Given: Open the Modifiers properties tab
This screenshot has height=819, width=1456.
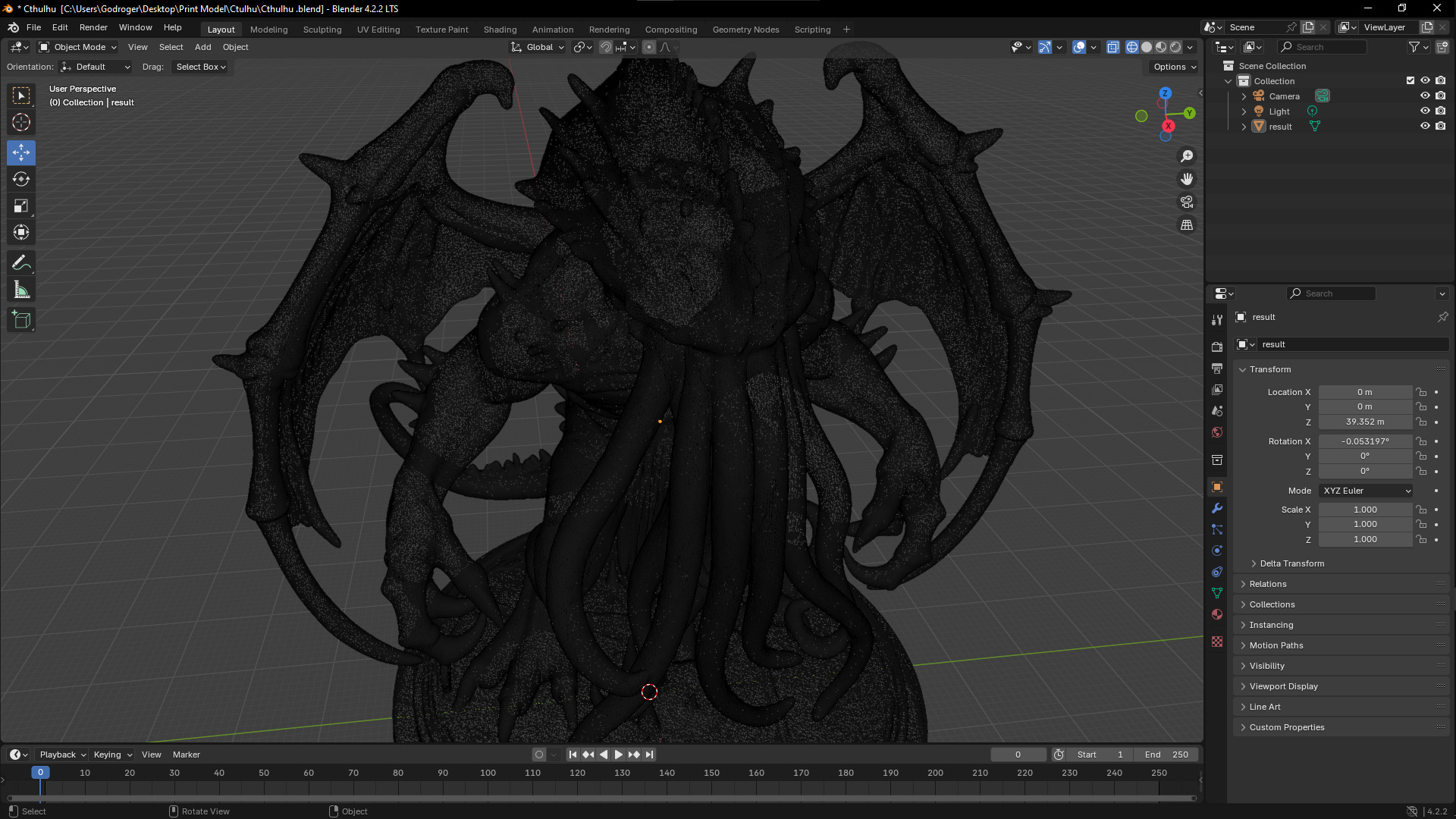Looking at the screenshot, I should [x=1217, y=508].
